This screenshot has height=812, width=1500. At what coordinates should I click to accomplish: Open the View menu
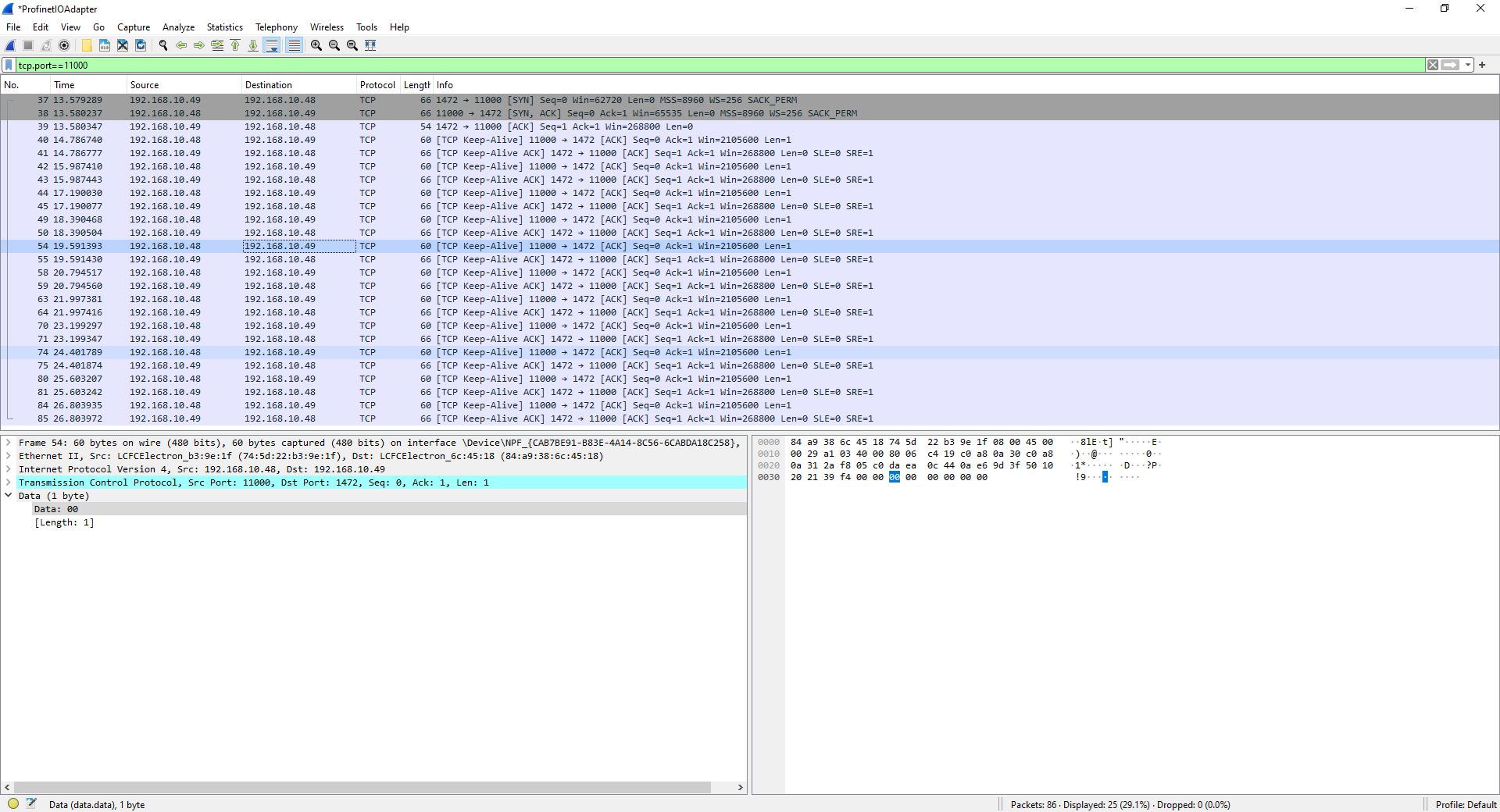(x=70, y=27)
